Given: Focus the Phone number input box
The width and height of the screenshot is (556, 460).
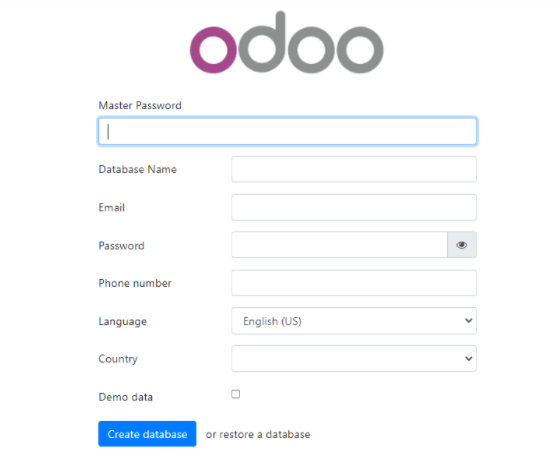Looking at the screenshot, I should click(354, 283).
